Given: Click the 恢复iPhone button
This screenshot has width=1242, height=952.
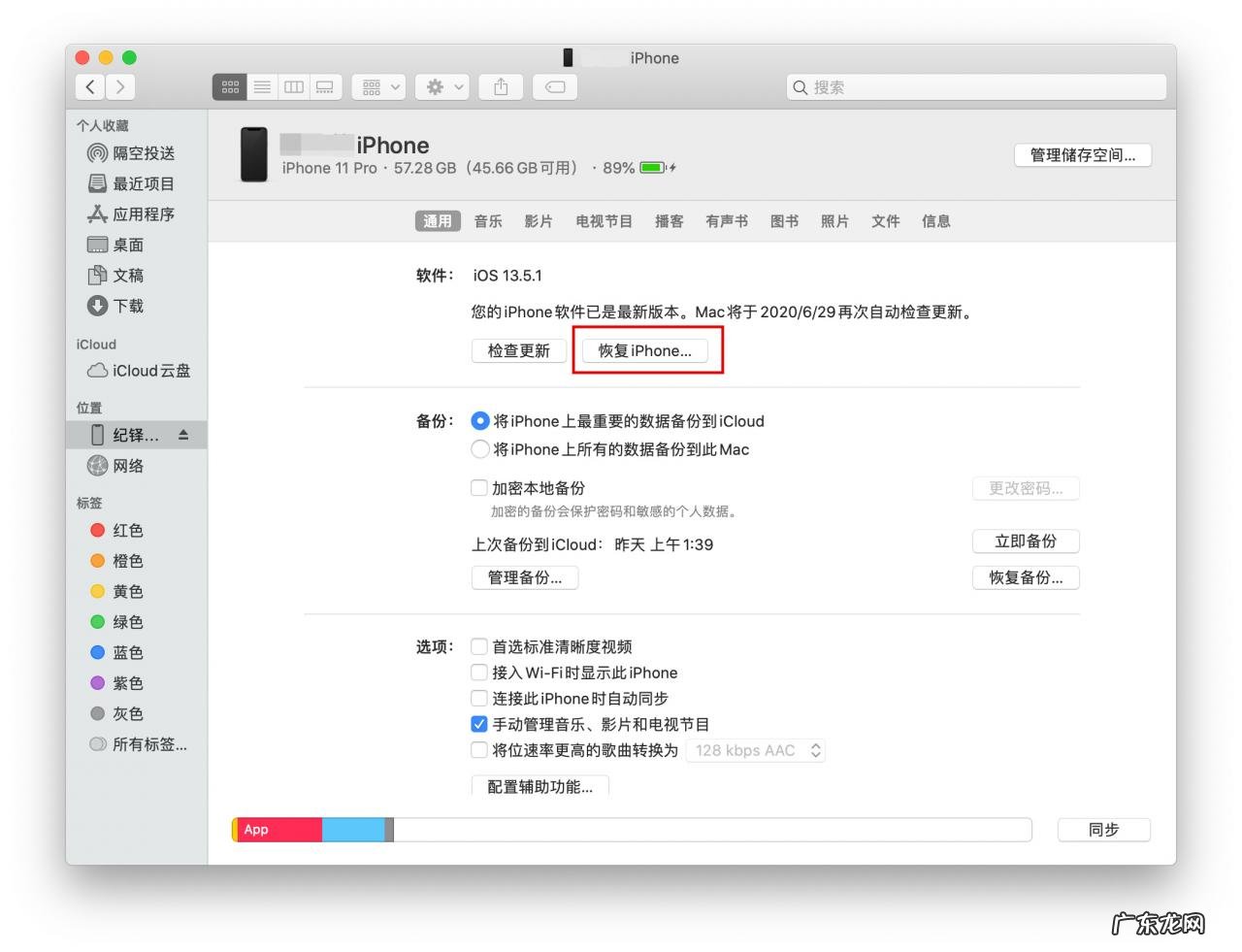Looking at the screenshot, I should (645, 350).
